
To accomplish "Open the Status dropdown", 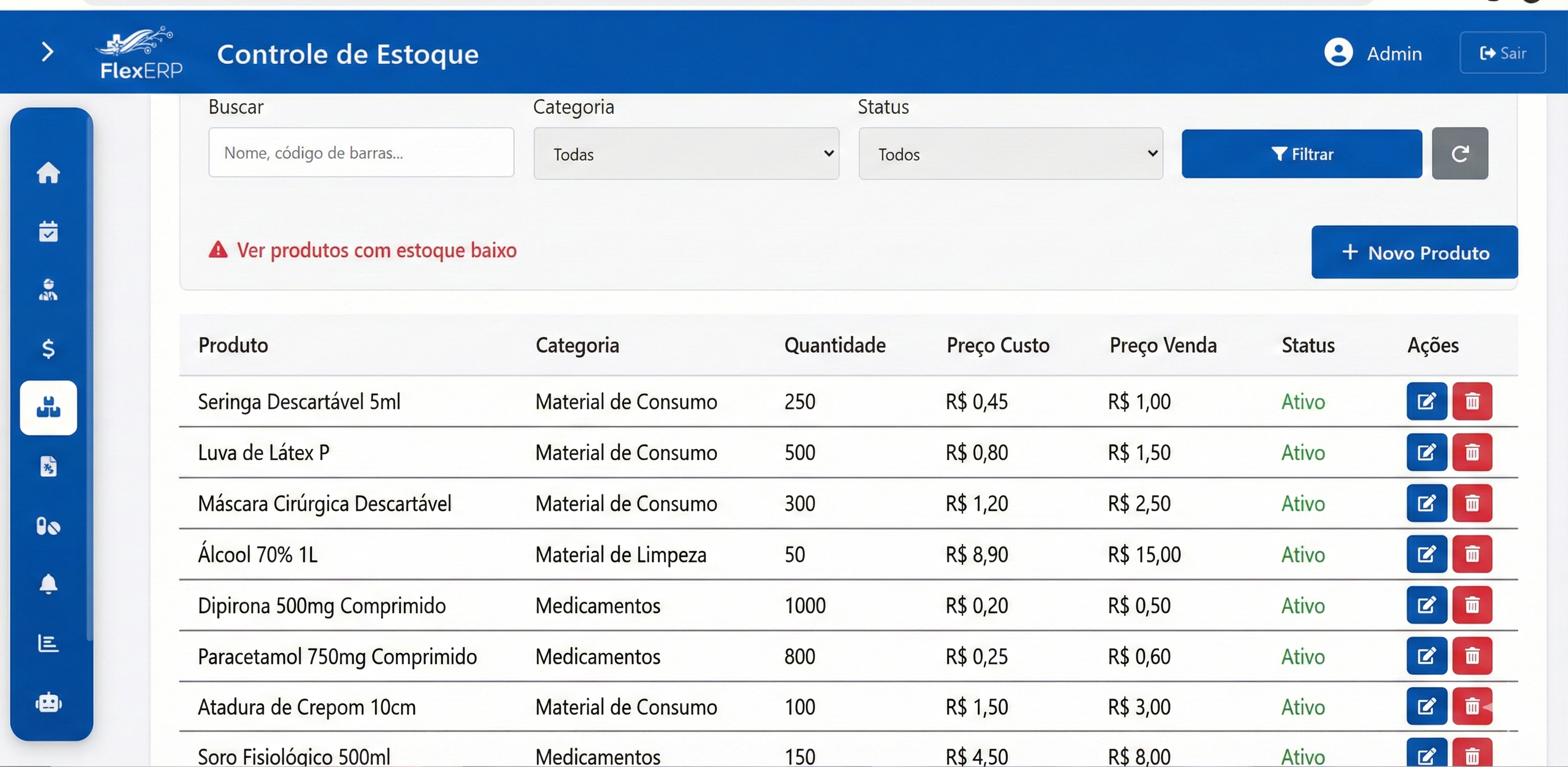I will pos(1010,153).
